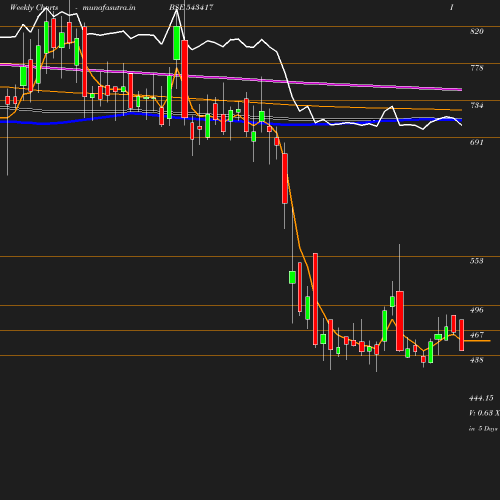Image resolution: width=500 pixels, height=500 pixels.
Task: Click the 820 price axis label
Action: pos(477,31)
